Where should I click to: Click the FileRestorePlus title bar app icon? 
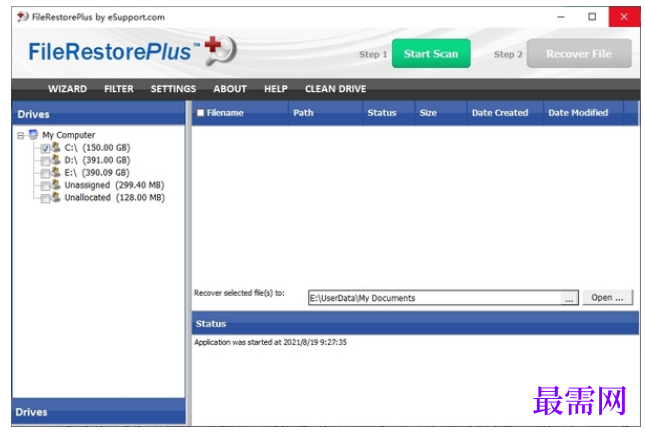[x=22, y=17]
